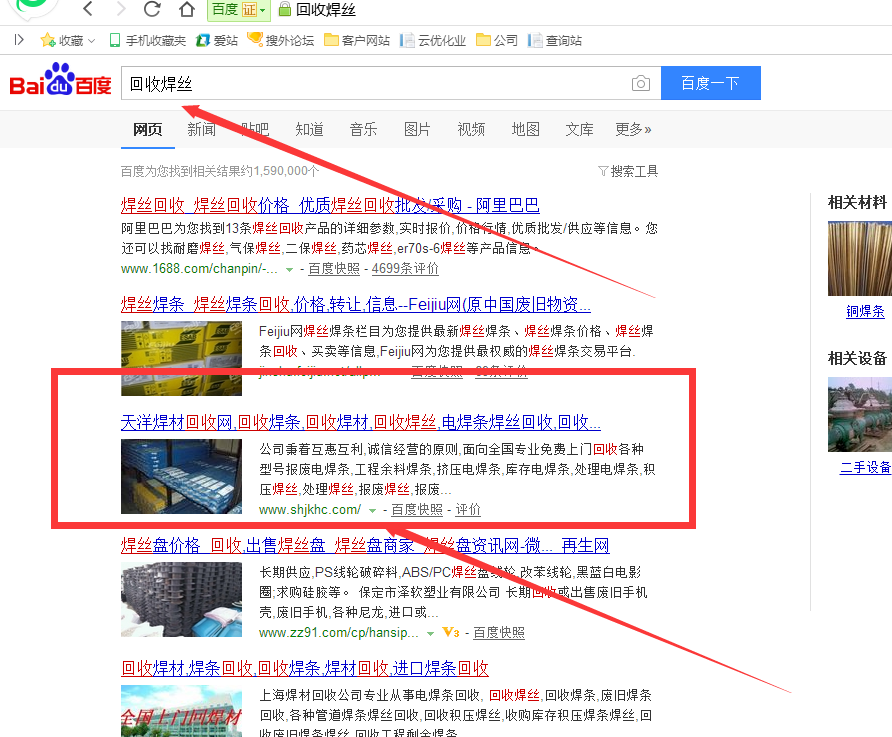
Task: Switch to the 新闻 tab
Action: (x=201, y=129)
